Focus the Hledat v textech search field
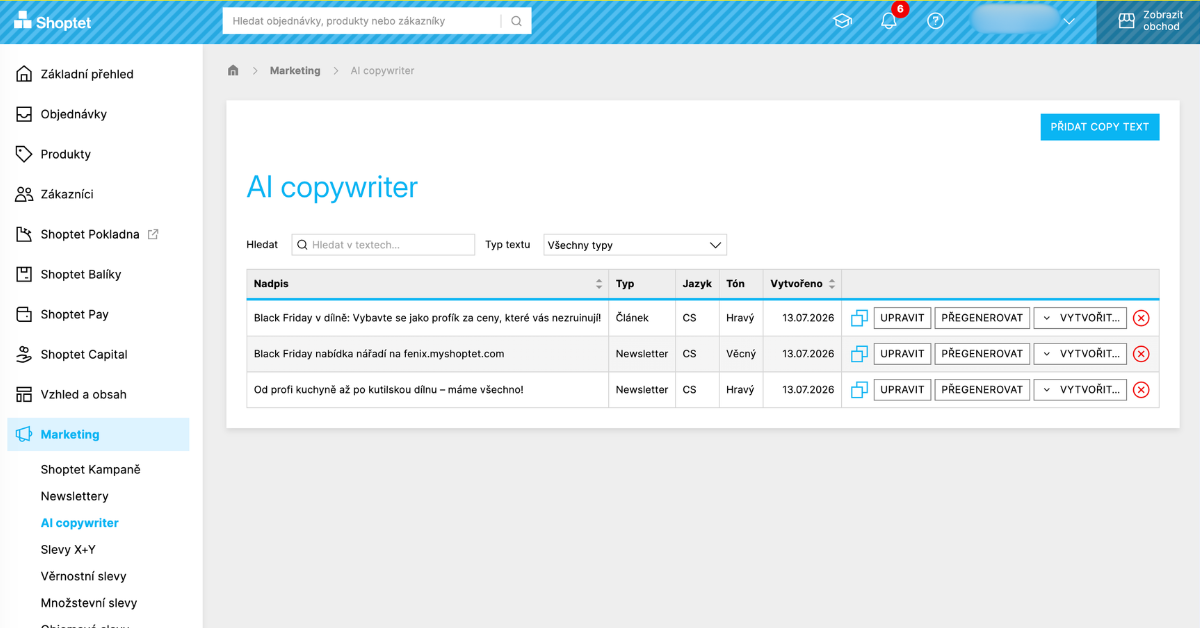 383,245
